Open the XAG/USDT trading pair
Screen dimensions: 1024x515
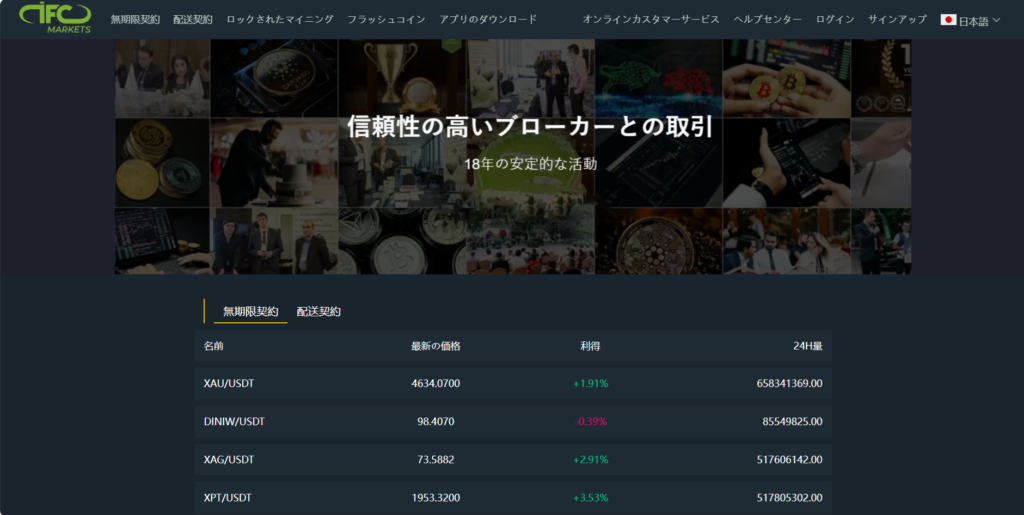tap(229, 459)
